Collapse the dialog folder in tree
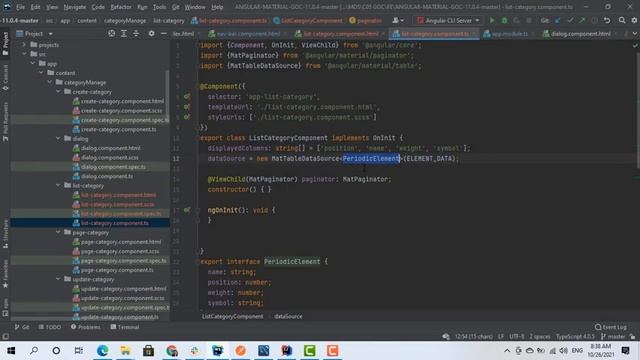This screenshot has height=360, width=640. point(58,138)
